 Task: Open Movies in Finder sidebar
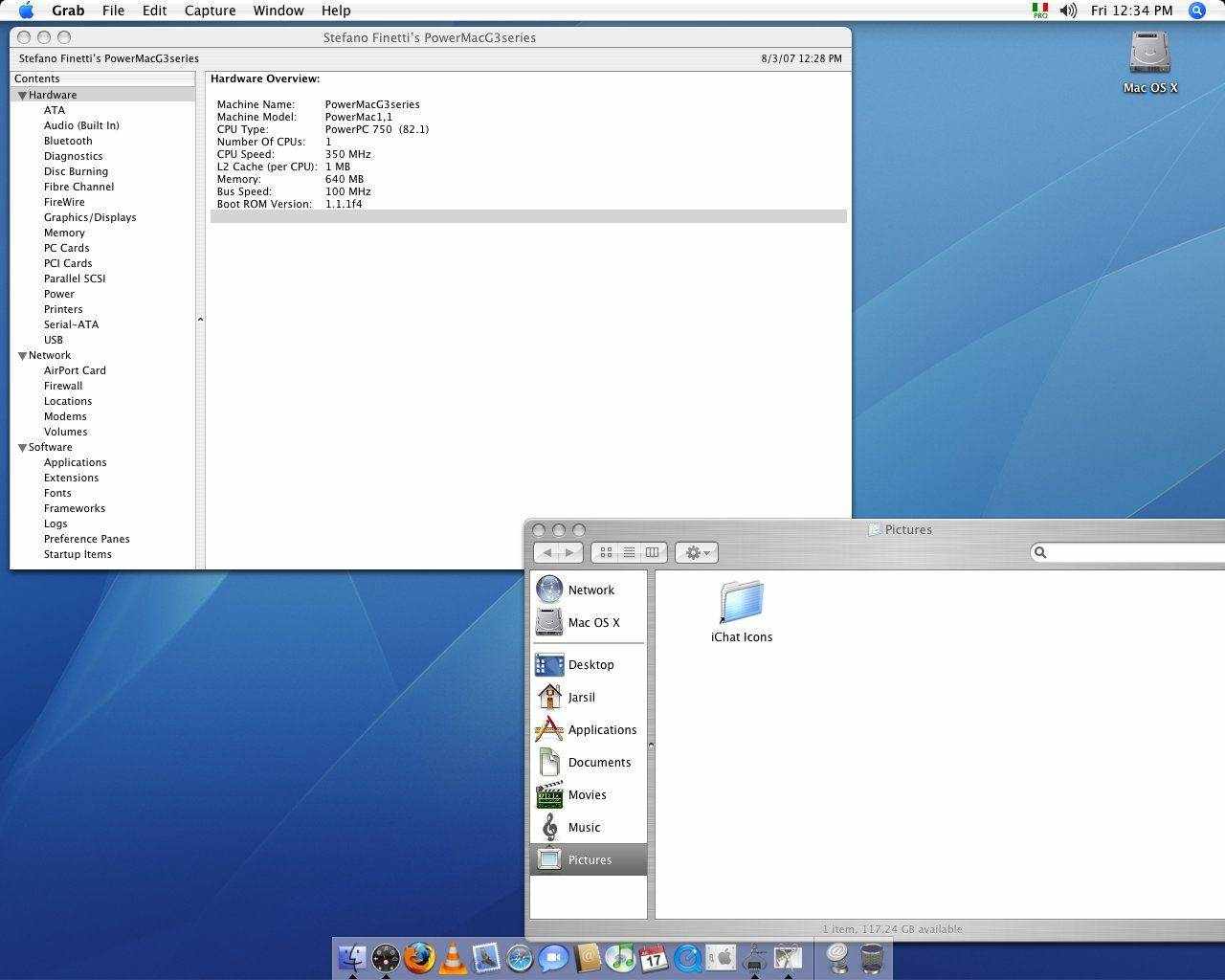(x=588, y=794)
